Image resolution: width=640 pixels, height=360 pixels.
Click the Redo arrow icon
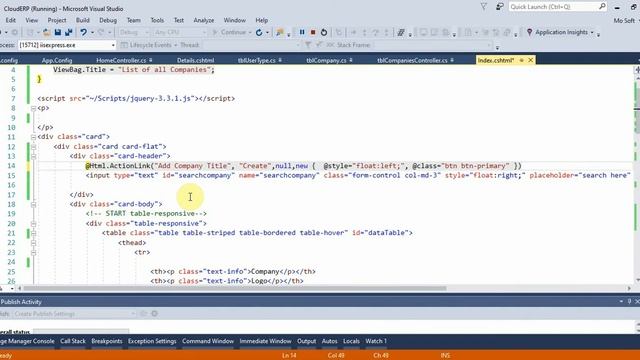click(101, 32)
